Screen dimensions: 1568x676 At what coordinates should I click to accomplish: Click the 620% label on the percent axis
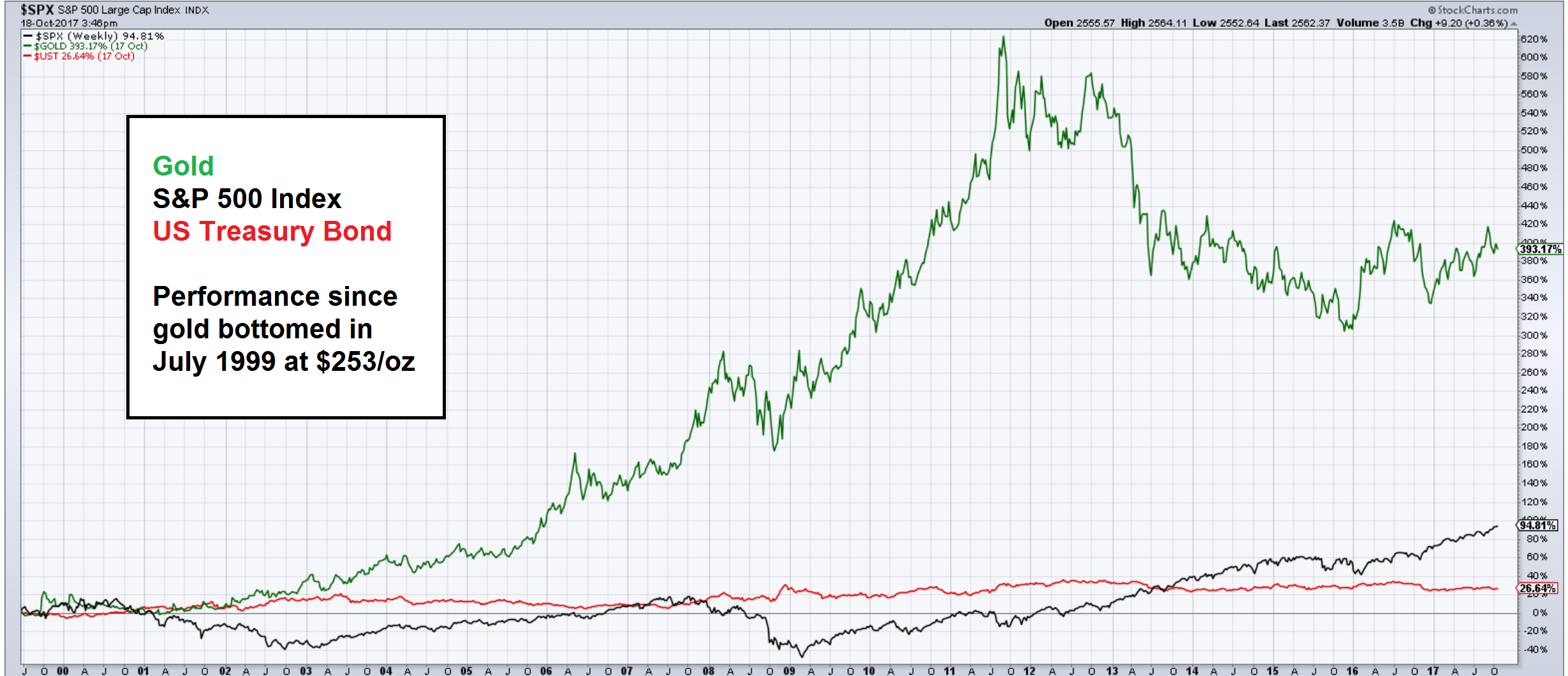[1534, 39]
